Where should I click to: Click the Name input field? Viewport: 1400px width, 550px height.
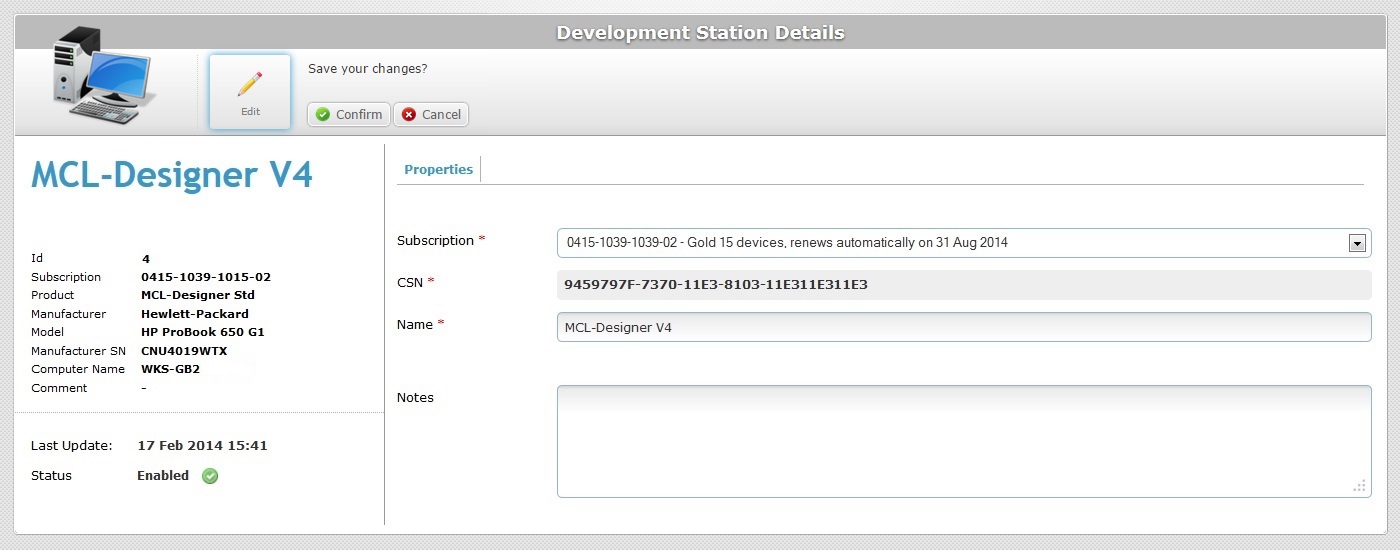964,327
